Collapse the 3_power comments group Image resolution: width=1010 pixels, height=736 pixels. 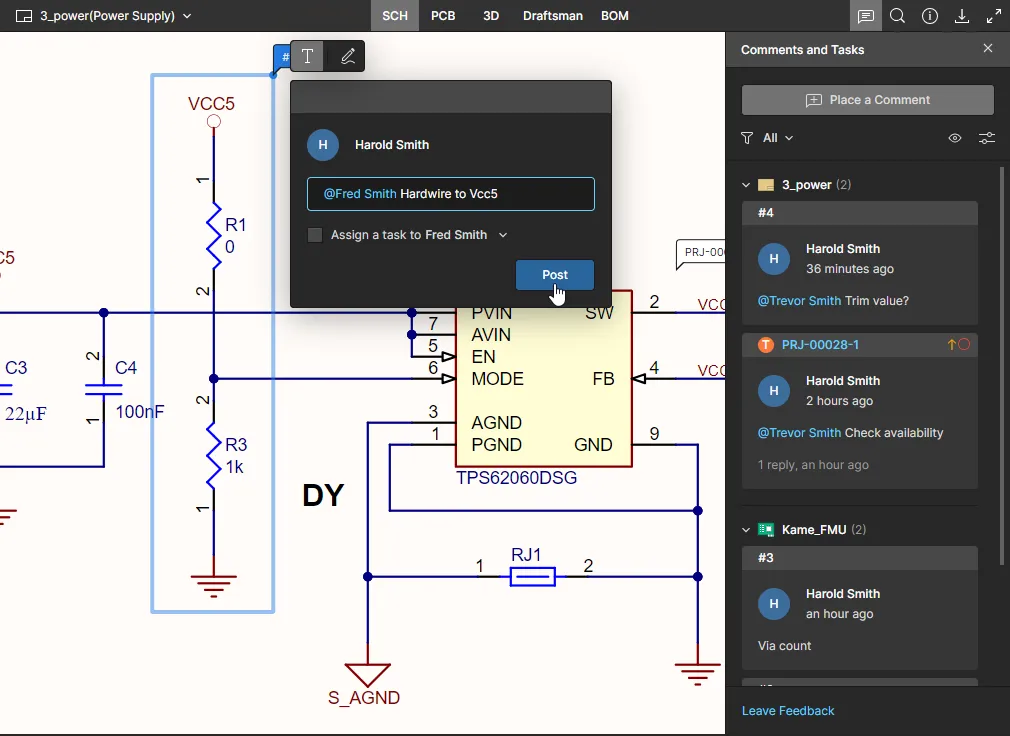coord(746,185)
